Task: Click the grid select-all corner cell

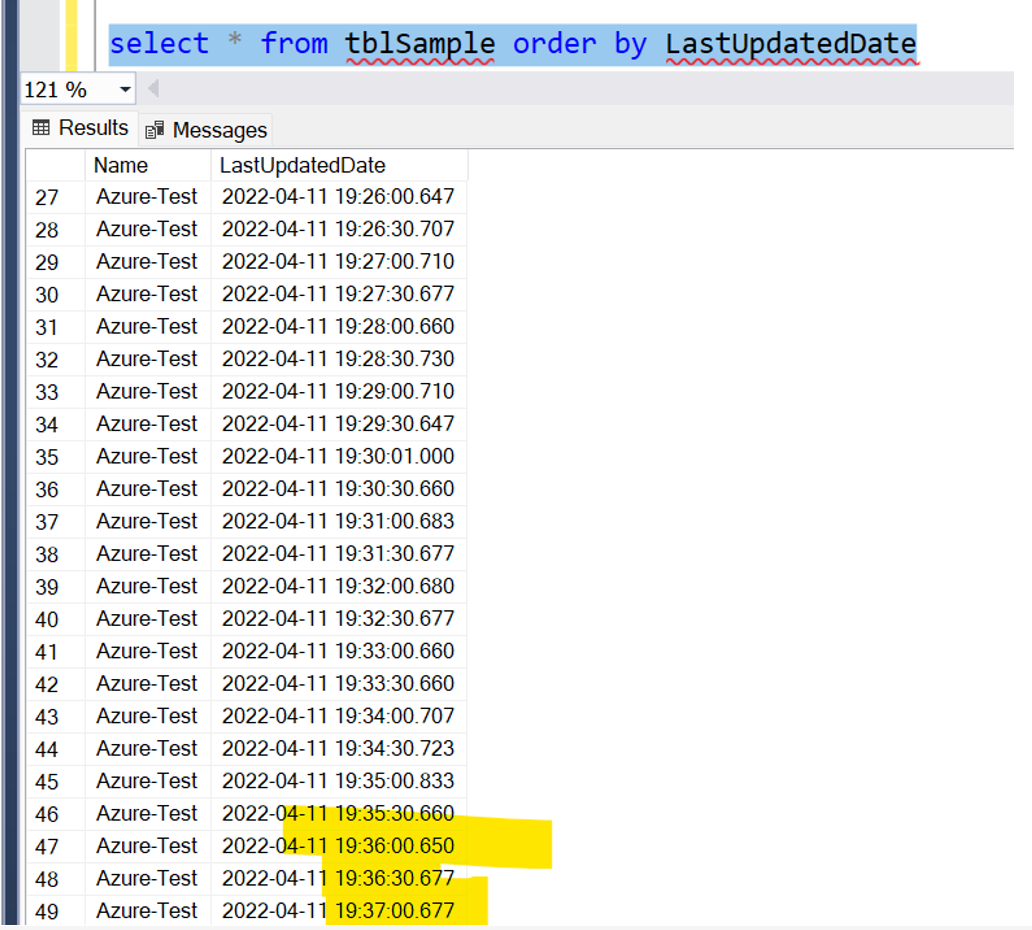Action: coord(55,165)
